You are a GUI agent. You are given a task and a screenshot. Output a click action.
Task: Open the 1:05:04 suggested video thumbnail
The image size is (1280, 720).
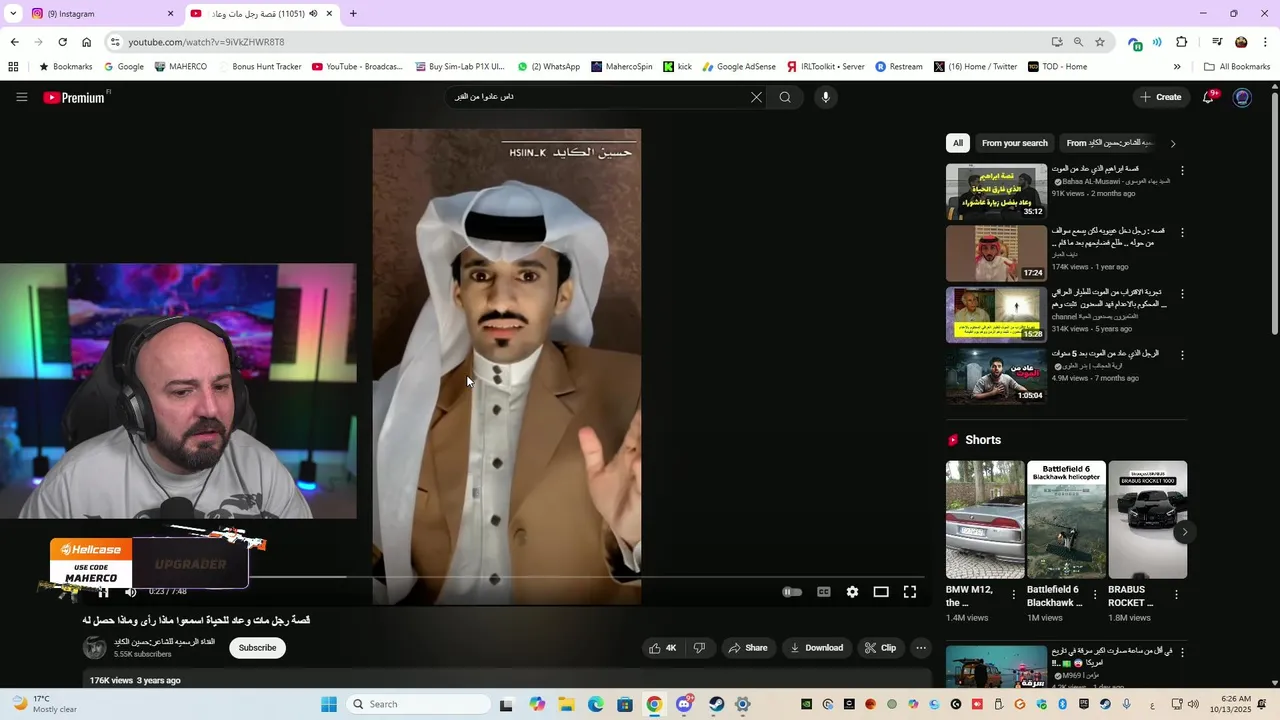pos(996,376)
